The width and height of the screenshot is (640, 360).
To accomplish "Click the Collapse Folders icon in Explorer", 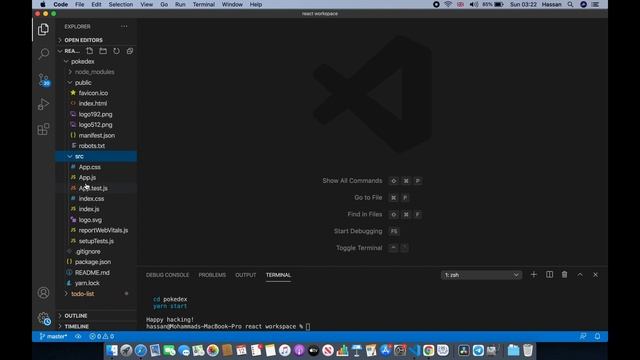I will (x=130, y=51).
